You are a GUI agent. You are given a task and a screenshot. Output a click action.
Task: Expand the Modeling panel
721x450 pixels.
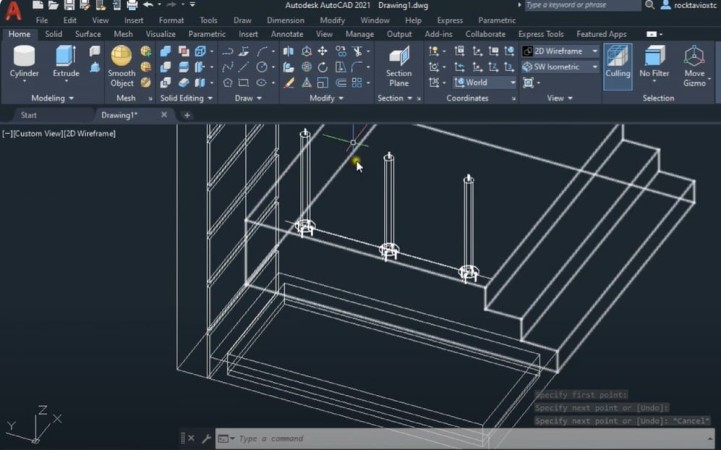[x=52, y=98]
